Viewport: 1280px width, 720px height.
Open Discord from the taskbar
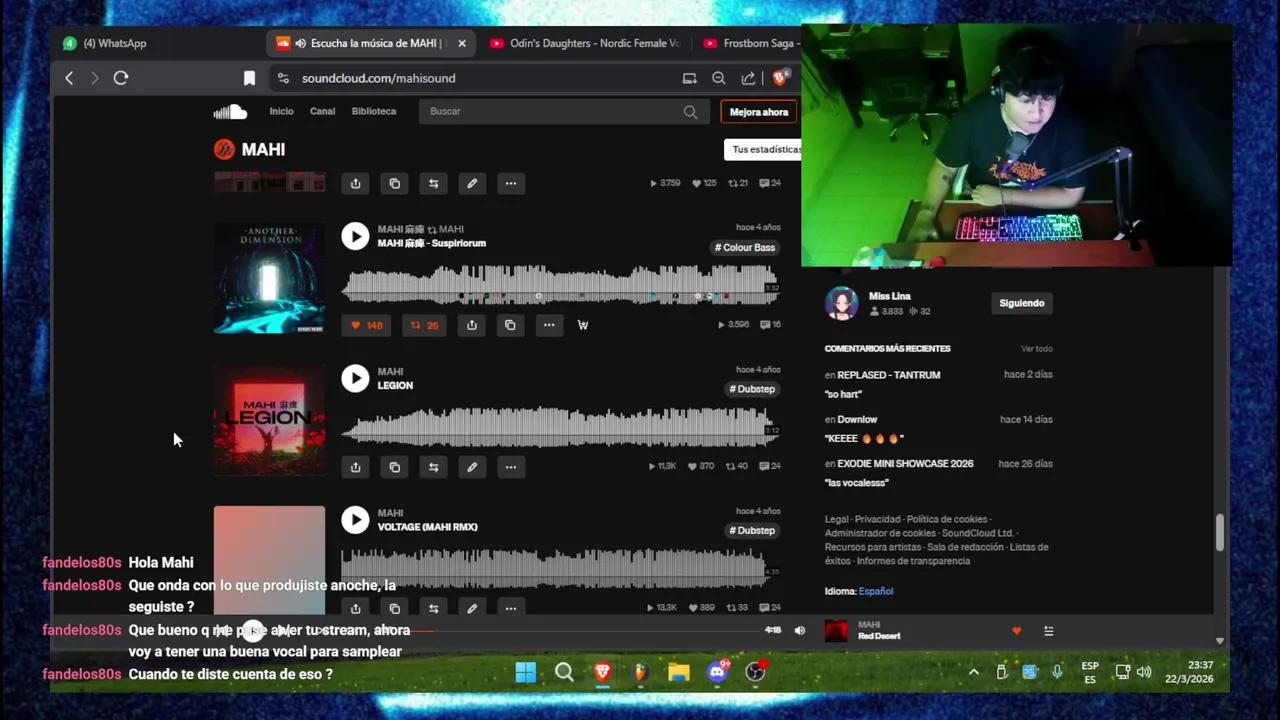pos(717,672)
